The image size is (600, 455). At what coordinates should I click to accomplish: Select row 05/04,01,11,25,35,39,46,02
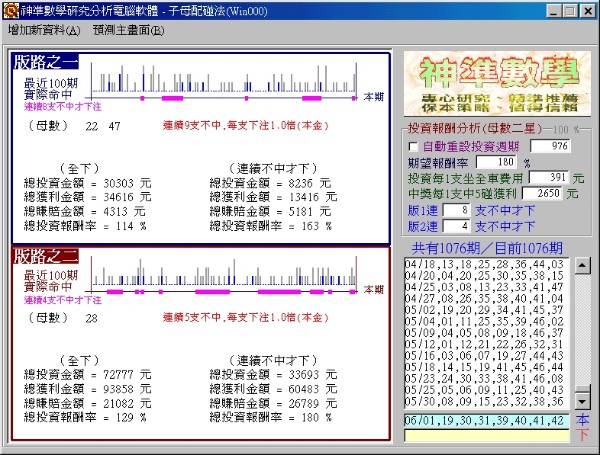(x=484, y=321)
